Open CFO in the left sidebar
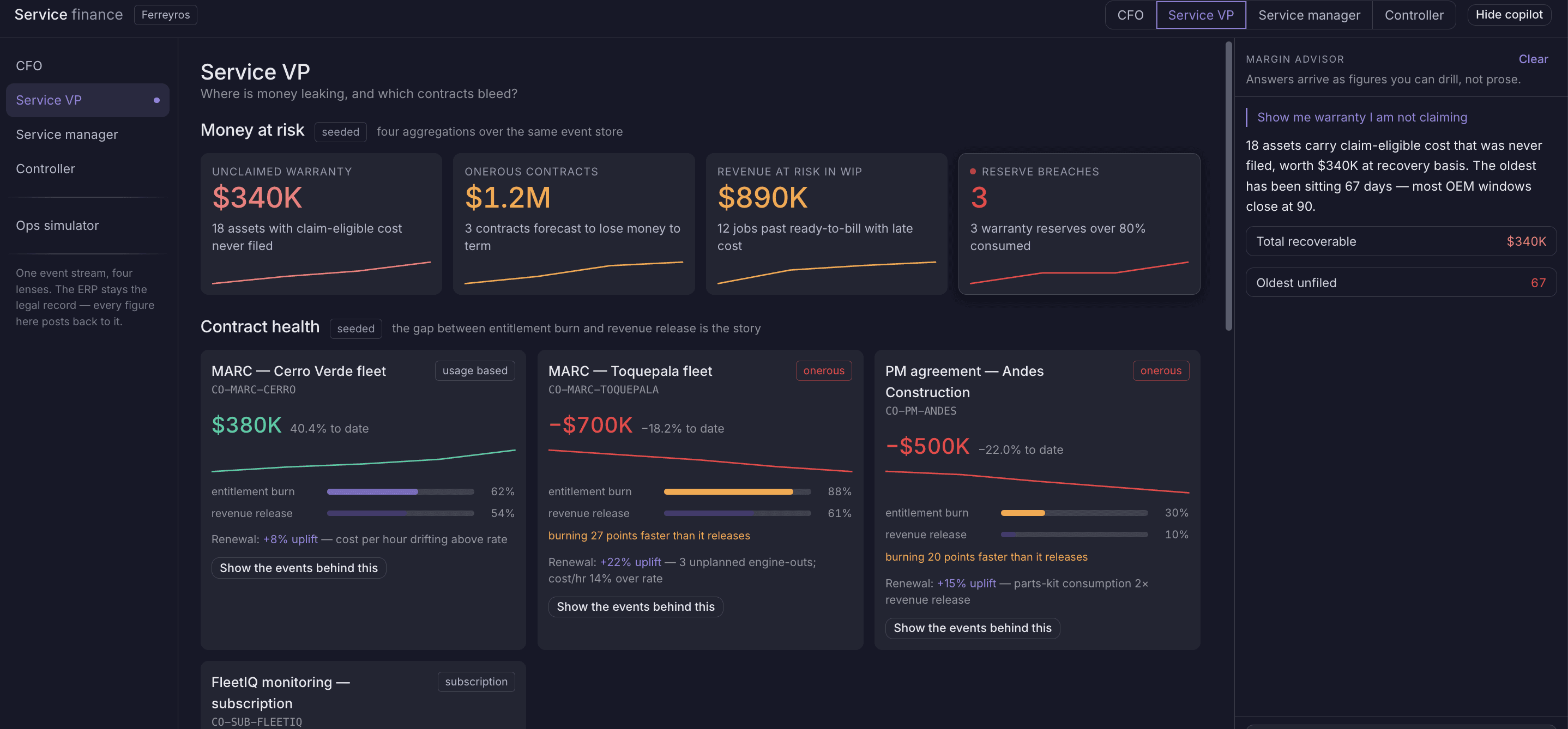This screenshot has height=729, width=1568. (x=88, y=66)
